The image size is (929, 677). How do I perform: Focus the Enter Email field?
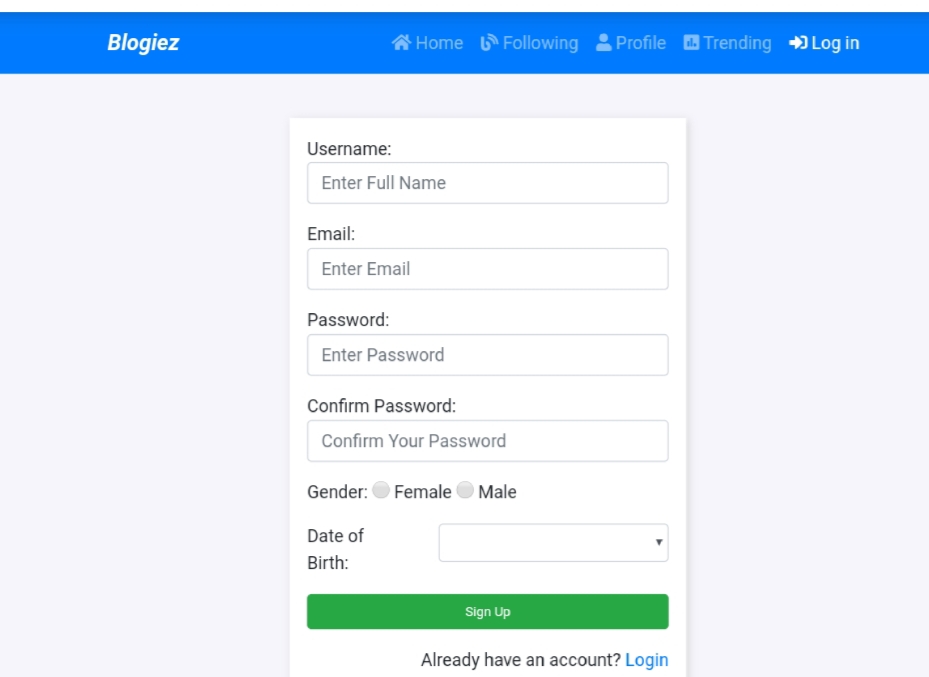pos(488,269)
